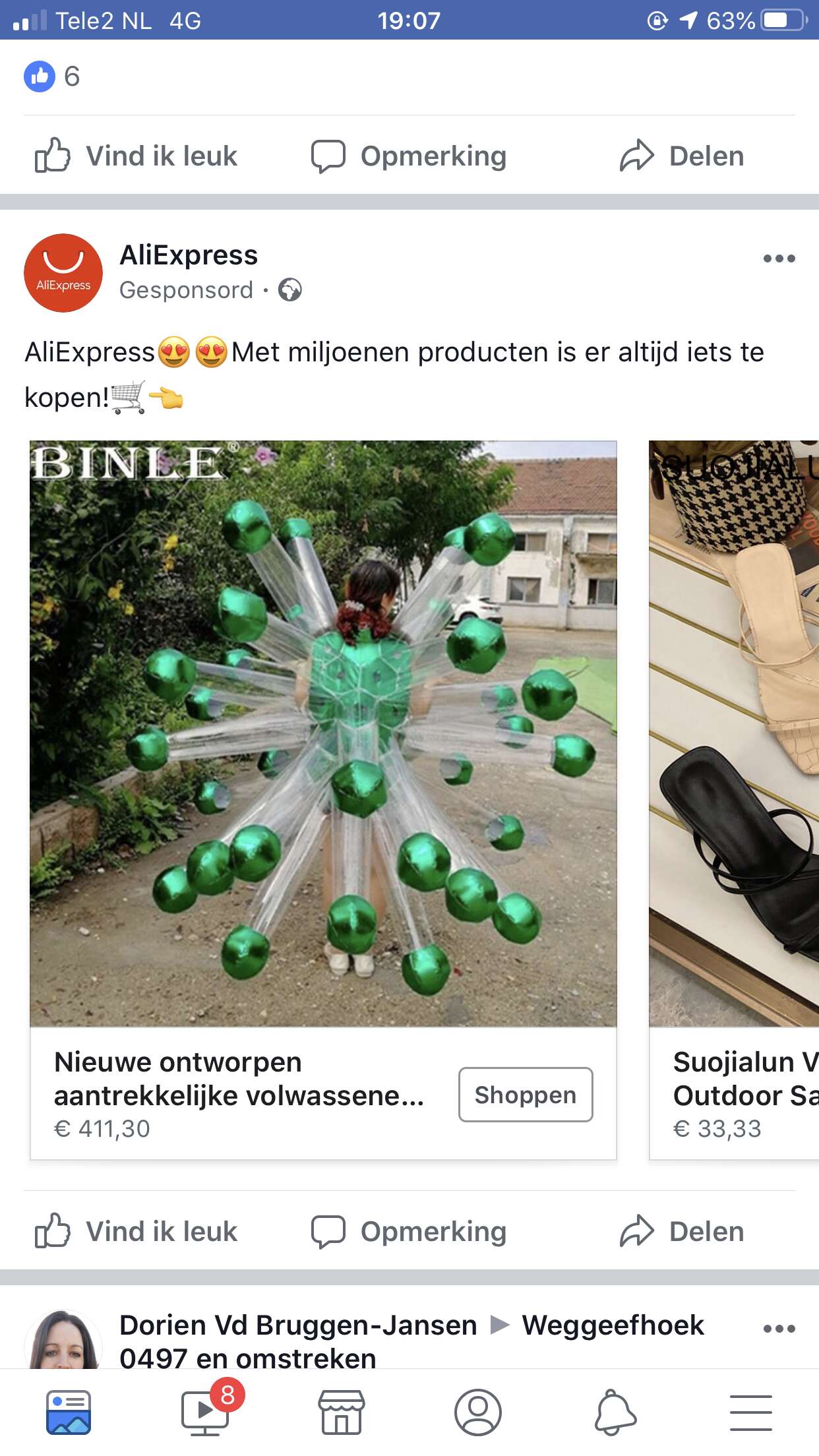
Task: Open the Profile tab icon
Action: coord(478,1412)
